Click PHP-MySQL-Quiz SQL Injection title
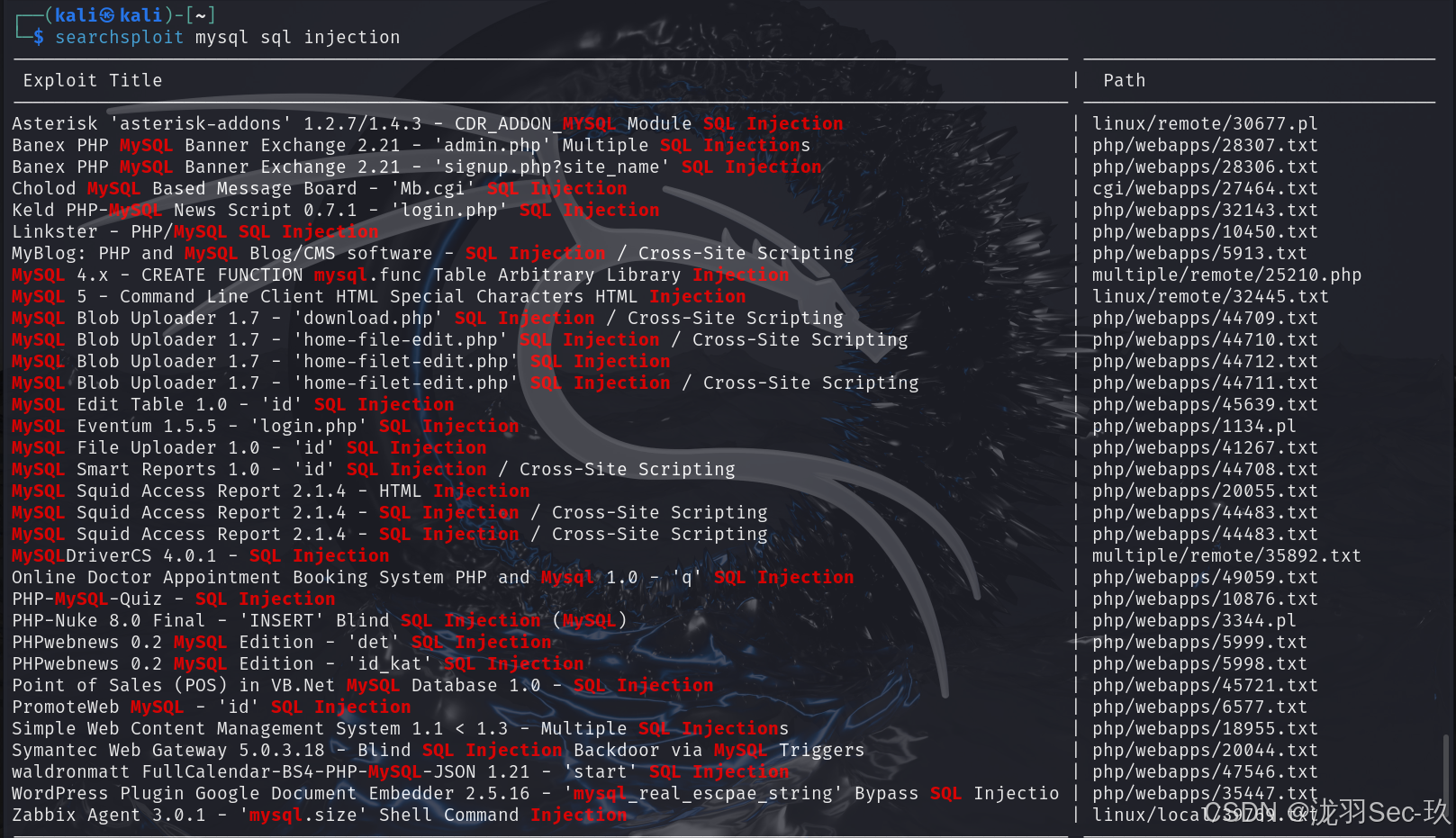1456x838 pixels. (x=174, y=599)
